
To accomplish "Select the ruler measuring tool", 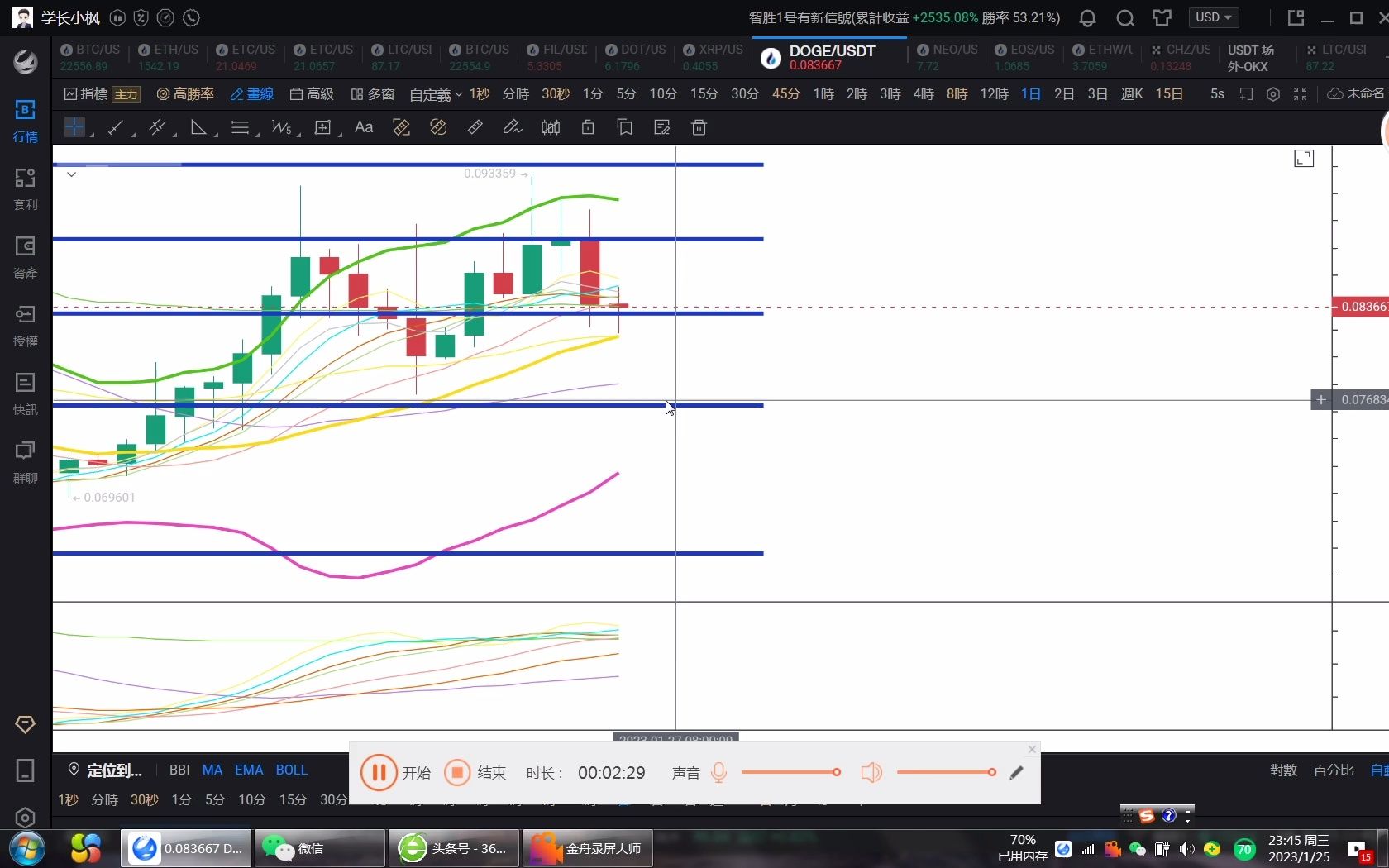I will point(475,127).
